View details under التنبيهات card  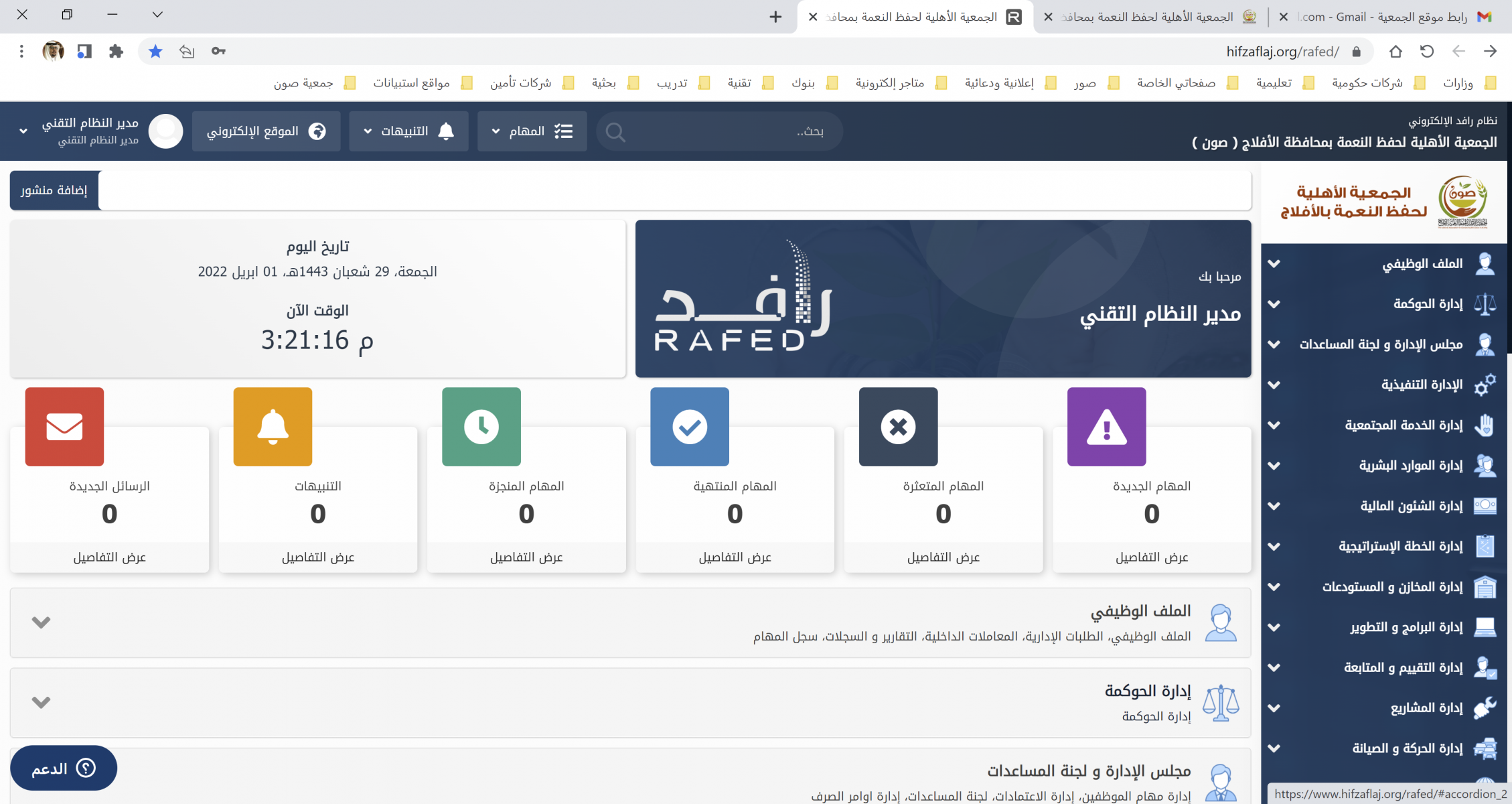[318, 557]
